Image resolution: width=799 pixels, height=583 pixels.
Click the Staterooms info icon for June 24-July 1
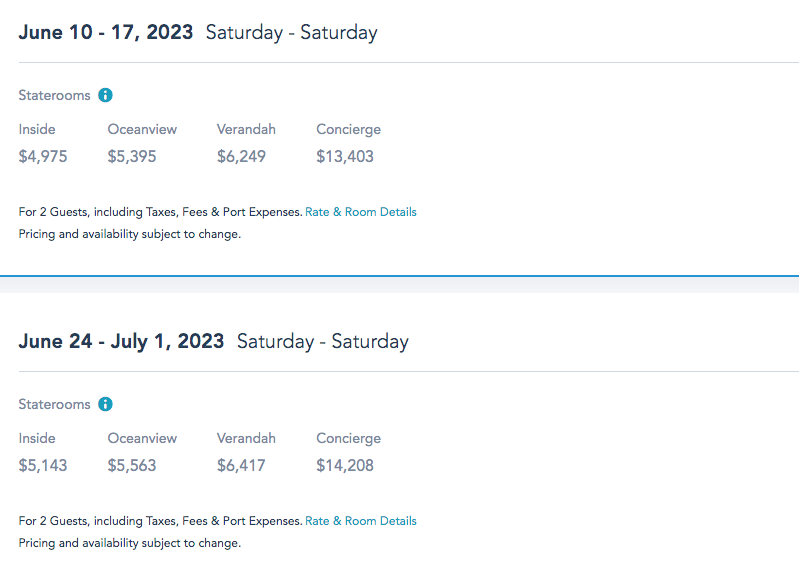point(106,405)
